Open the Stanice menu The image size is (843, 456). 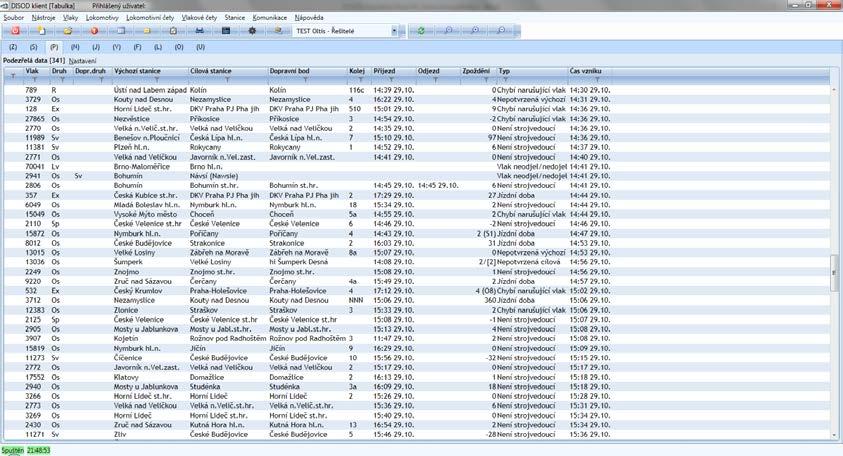click(x=234, y=18)
